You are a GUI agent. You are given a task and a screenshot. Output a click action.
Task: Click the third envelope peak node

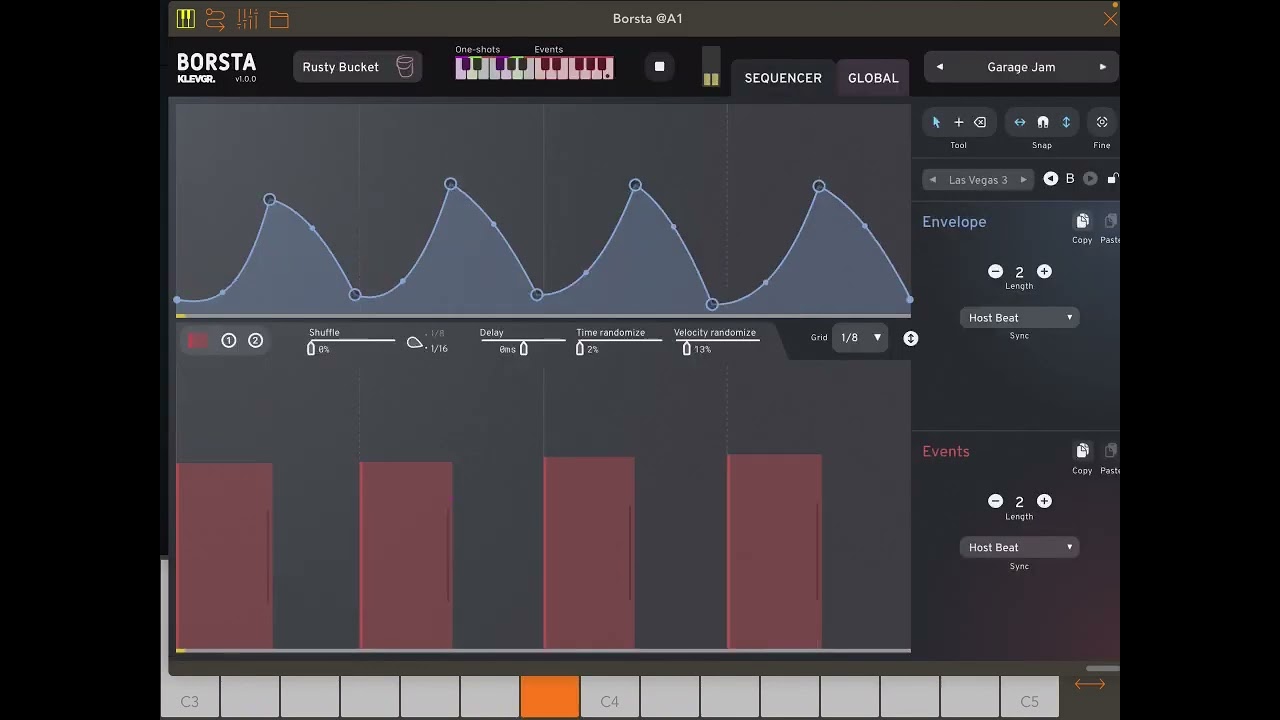pos(635,185)
